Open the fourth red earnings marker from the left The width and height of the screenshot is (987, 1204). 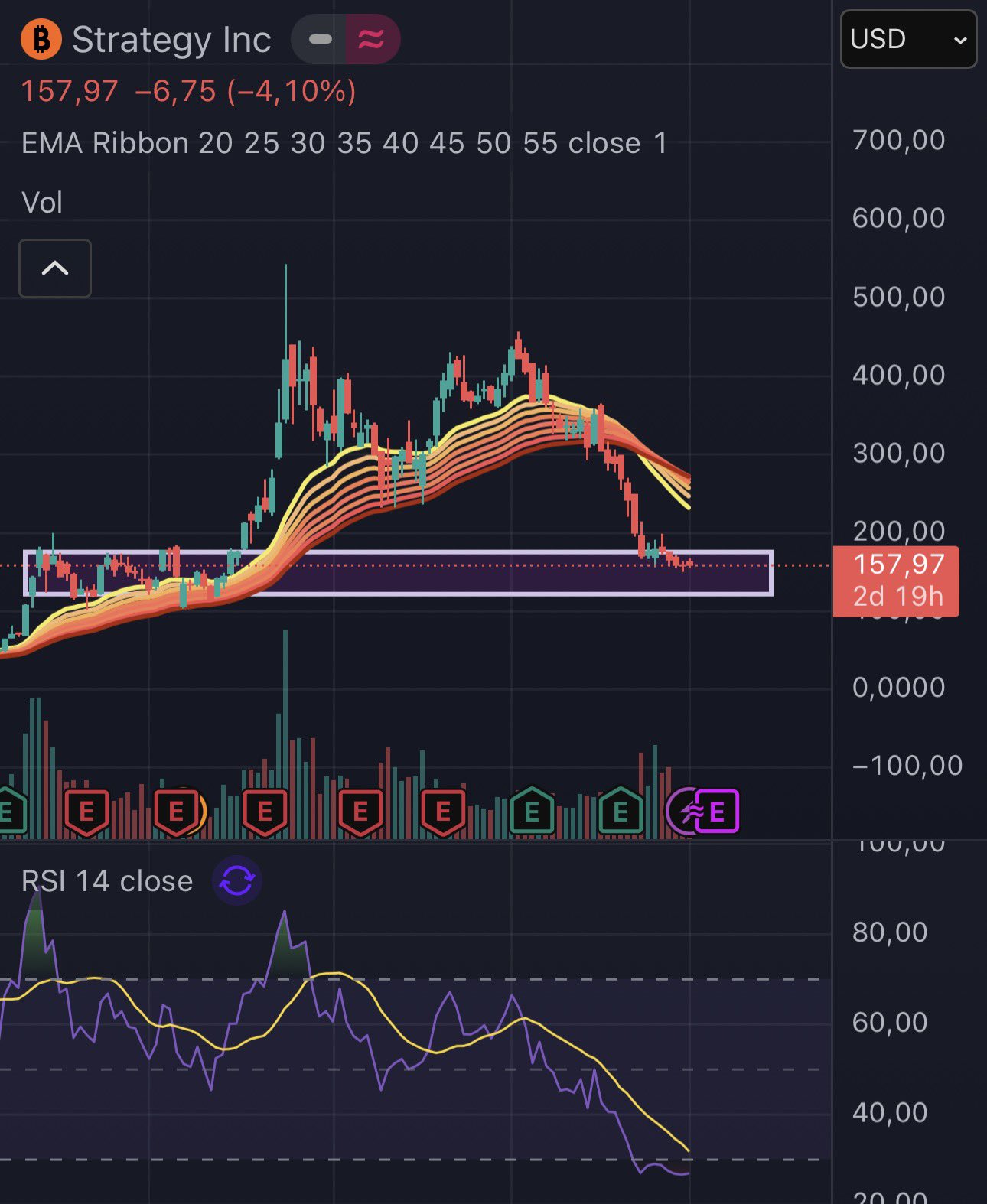[360, 811]
